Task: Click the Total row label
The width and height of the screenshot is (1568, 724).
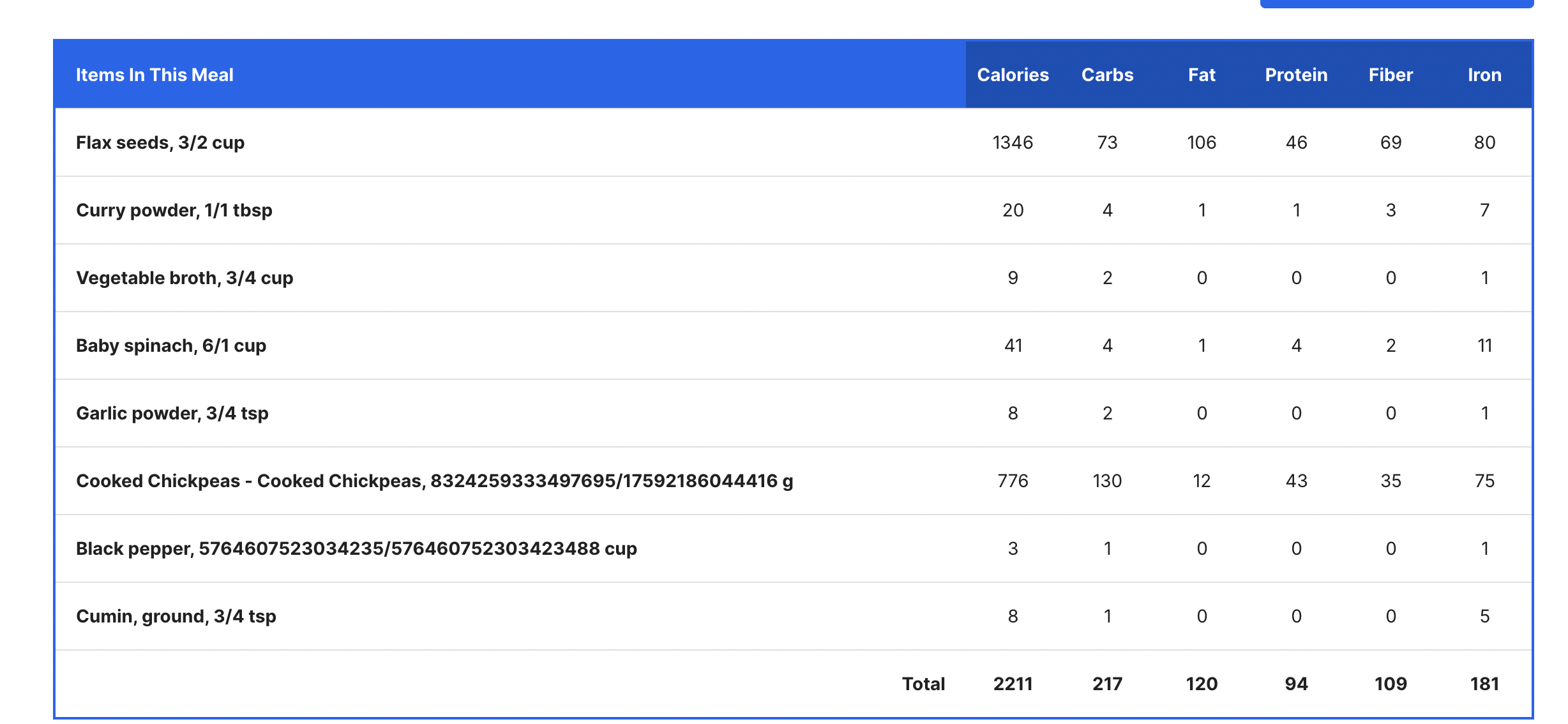Action: pos(923,684)
